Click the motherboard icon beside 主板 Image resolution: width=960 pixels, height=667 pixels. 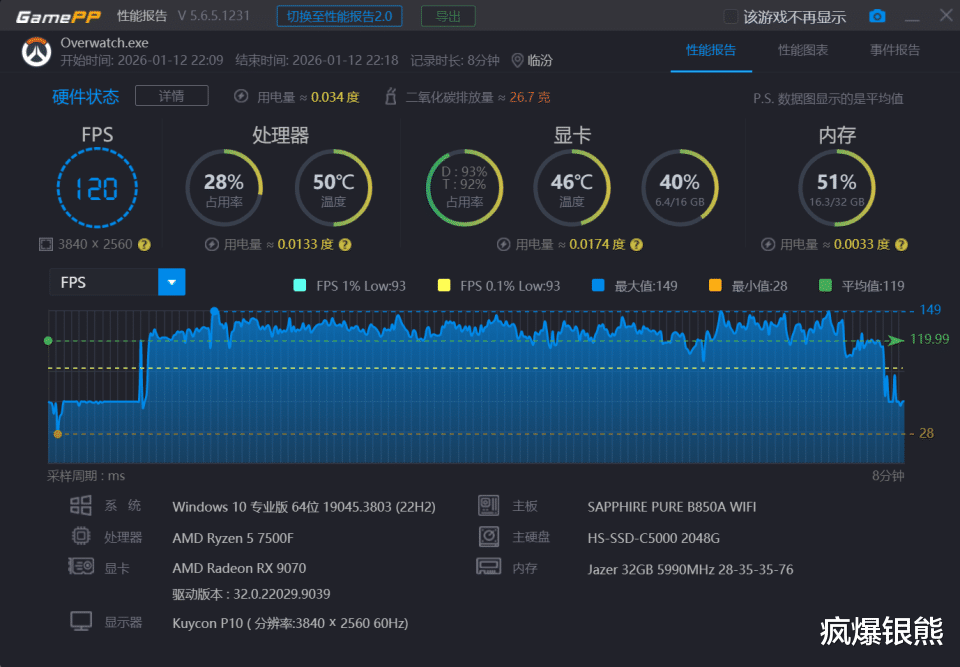click(x=489, y=505)
